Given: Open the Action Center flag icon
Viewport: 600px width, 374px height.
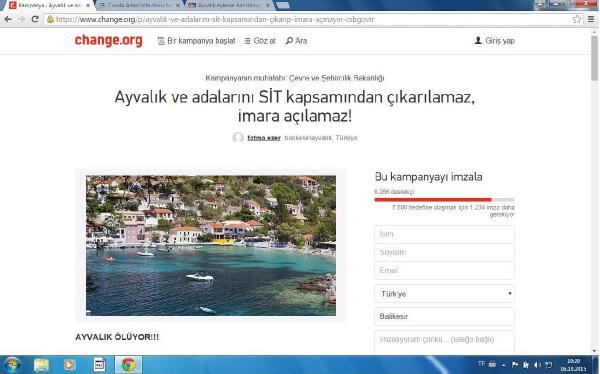Looking at the screenshot, I should (515, 365).
